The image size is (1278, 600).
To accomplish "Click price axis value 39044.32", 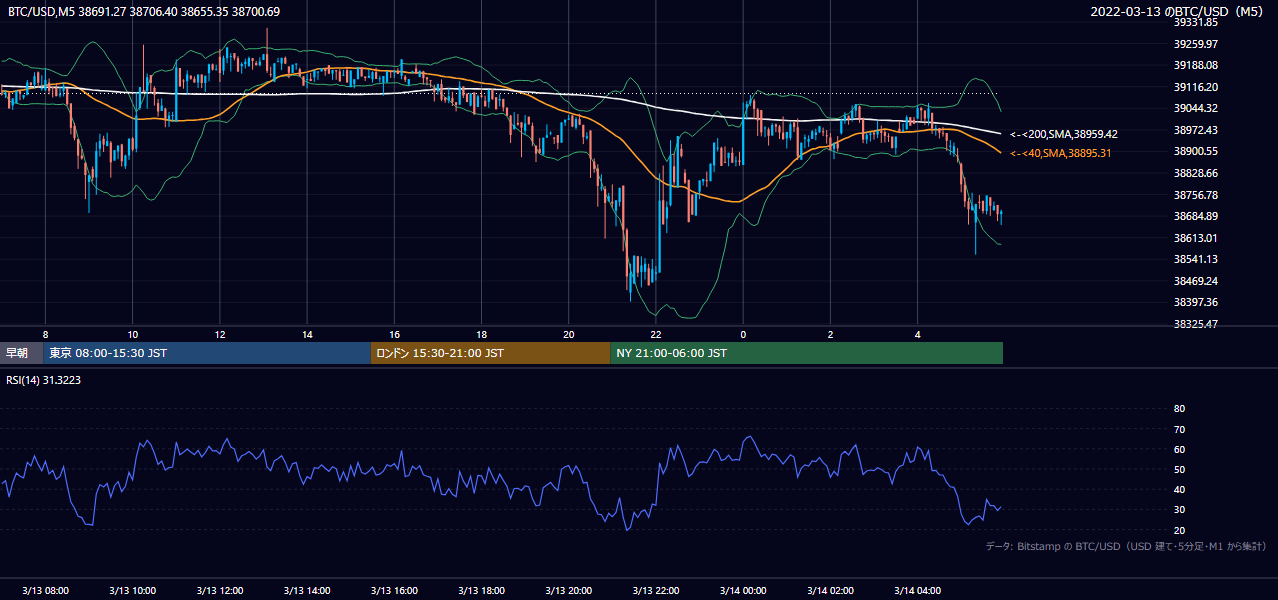I will pos(1195,108).
